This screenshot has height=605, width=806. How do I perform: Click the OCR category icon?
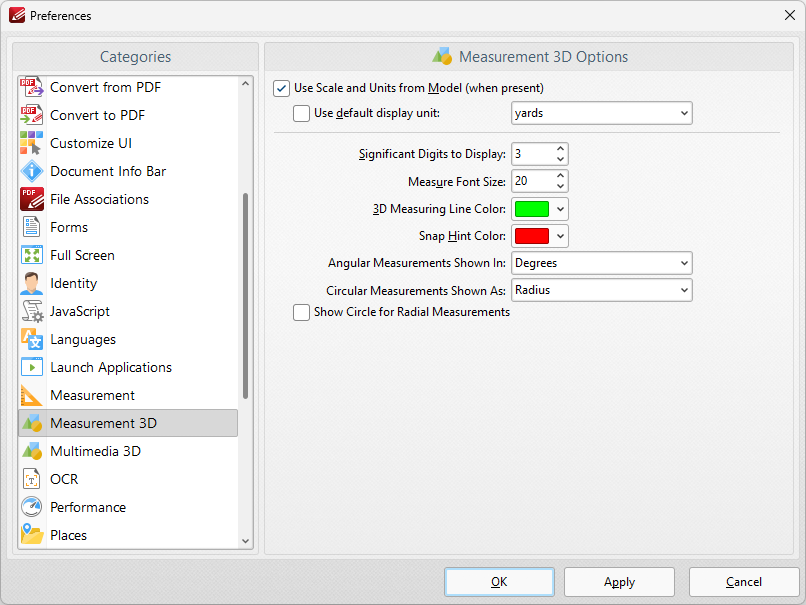pyautogui.click(x=31, y=479)
